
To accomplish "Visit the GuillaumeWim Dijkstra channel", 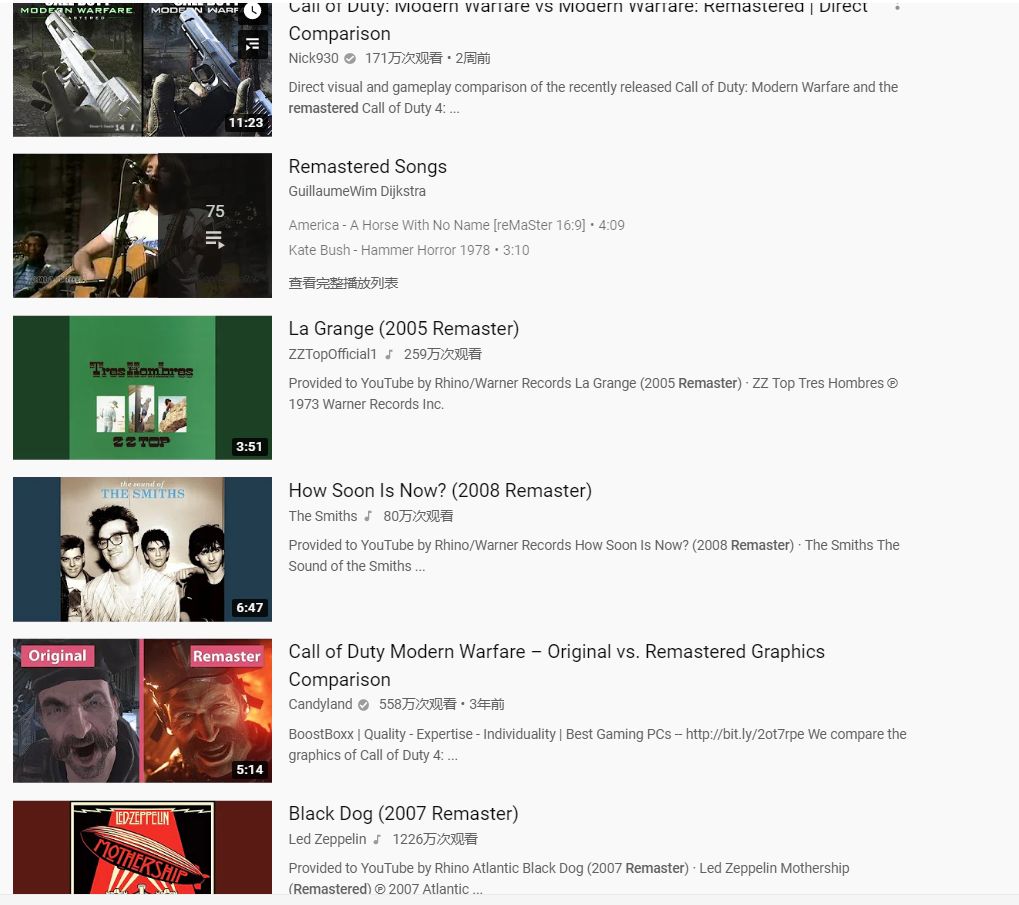I will (x=357, y=191).
